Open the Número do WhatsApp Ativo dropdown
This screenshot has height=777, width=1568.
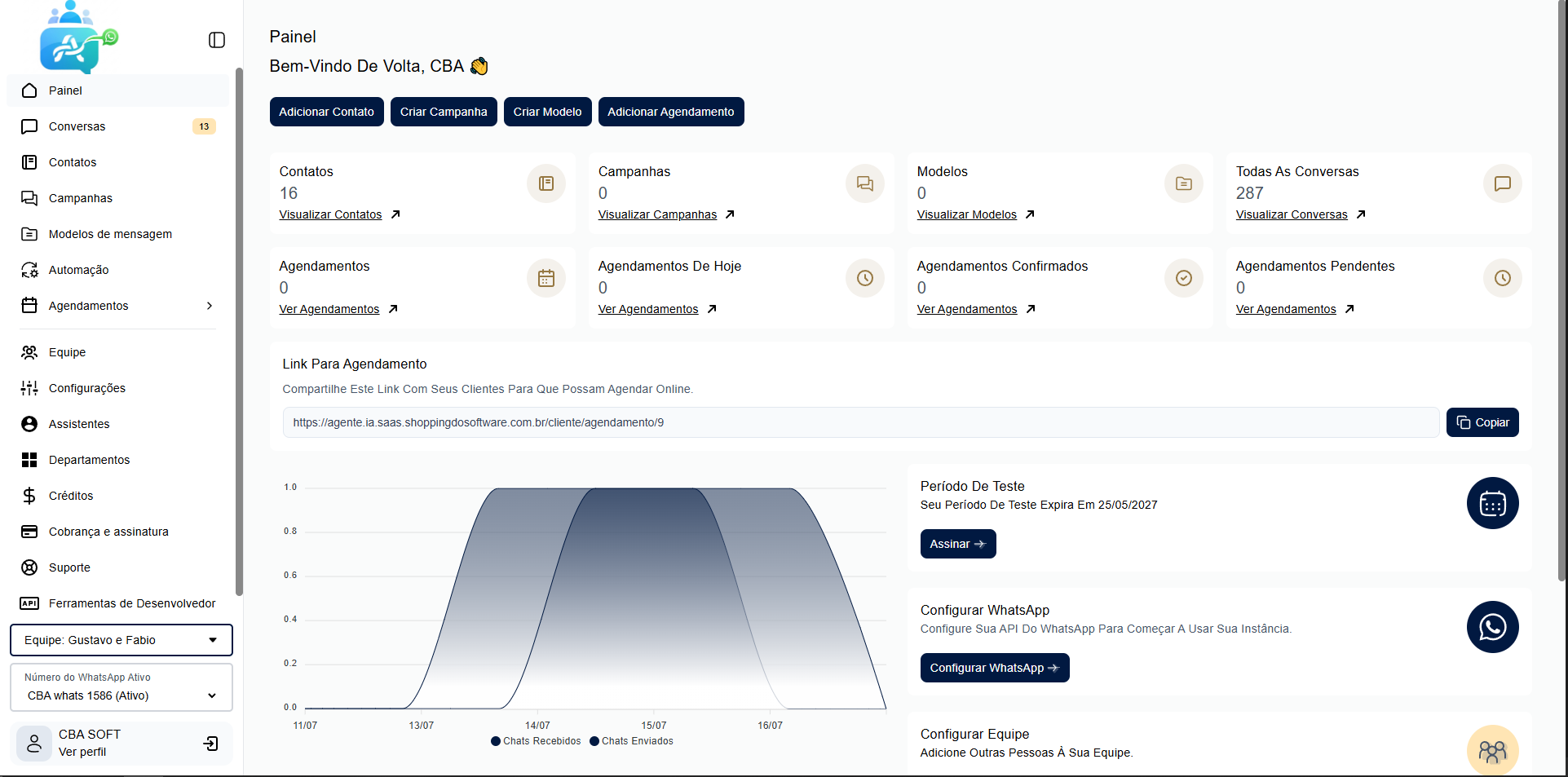(x=121, y=687)
